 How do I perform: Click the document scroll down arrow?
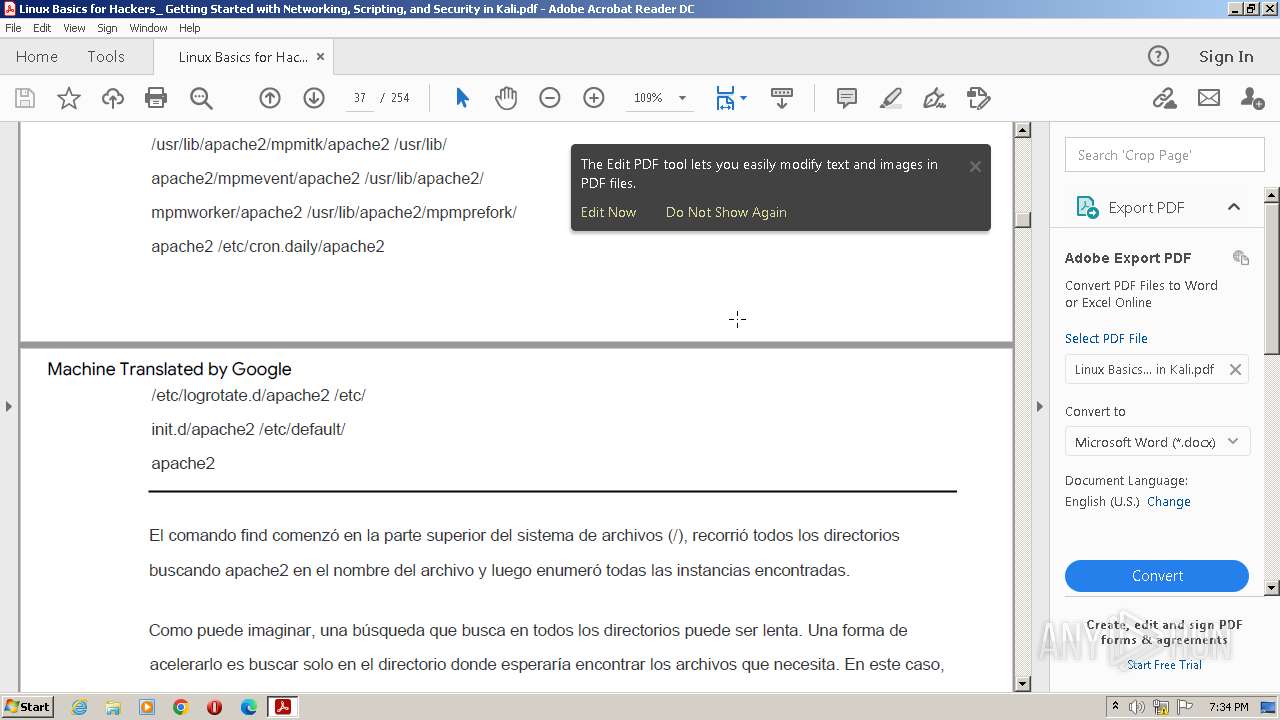tap(1022, 684)
